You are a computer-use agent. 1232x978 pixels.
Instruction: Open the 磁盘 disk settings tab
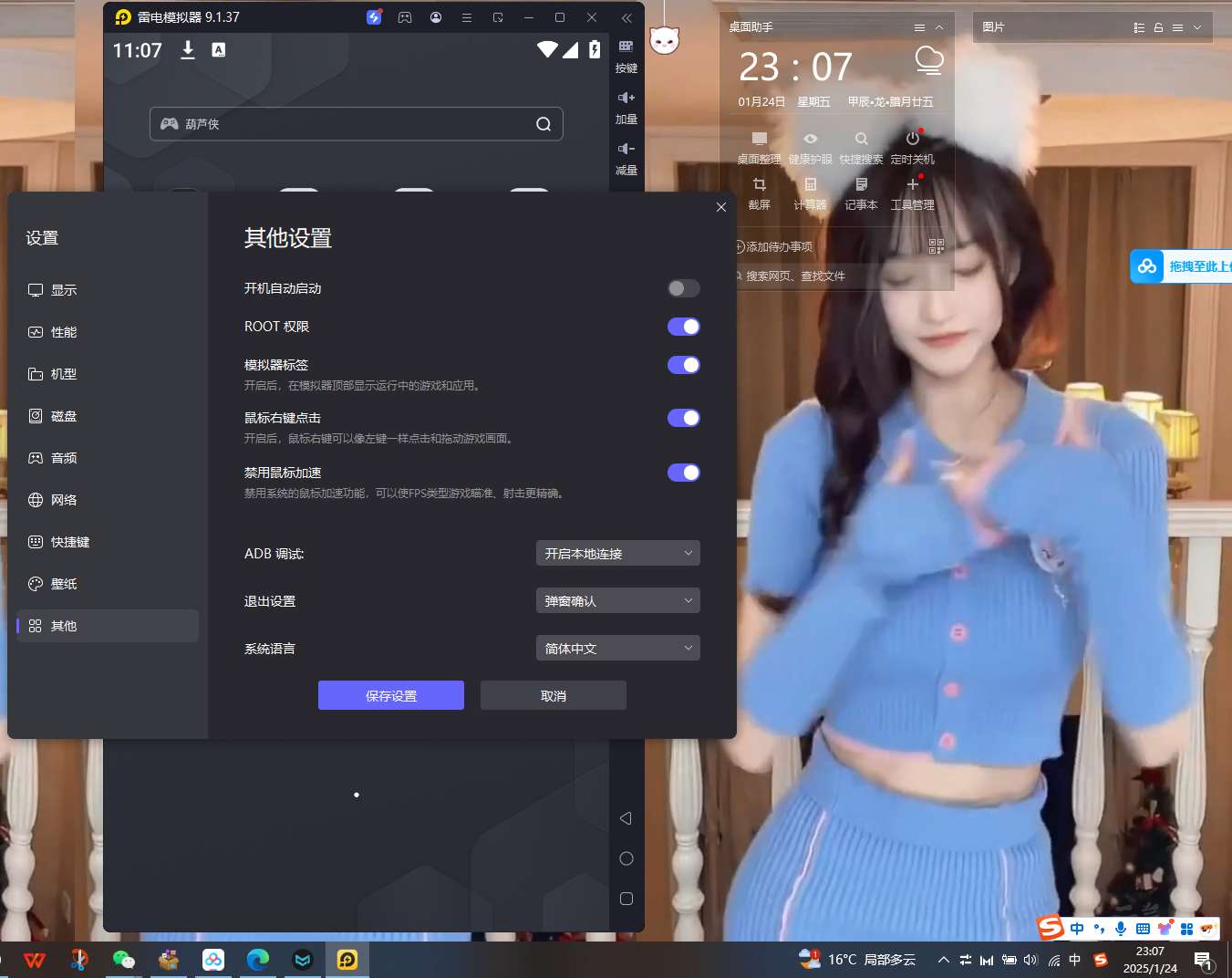(x=107, y=416)
